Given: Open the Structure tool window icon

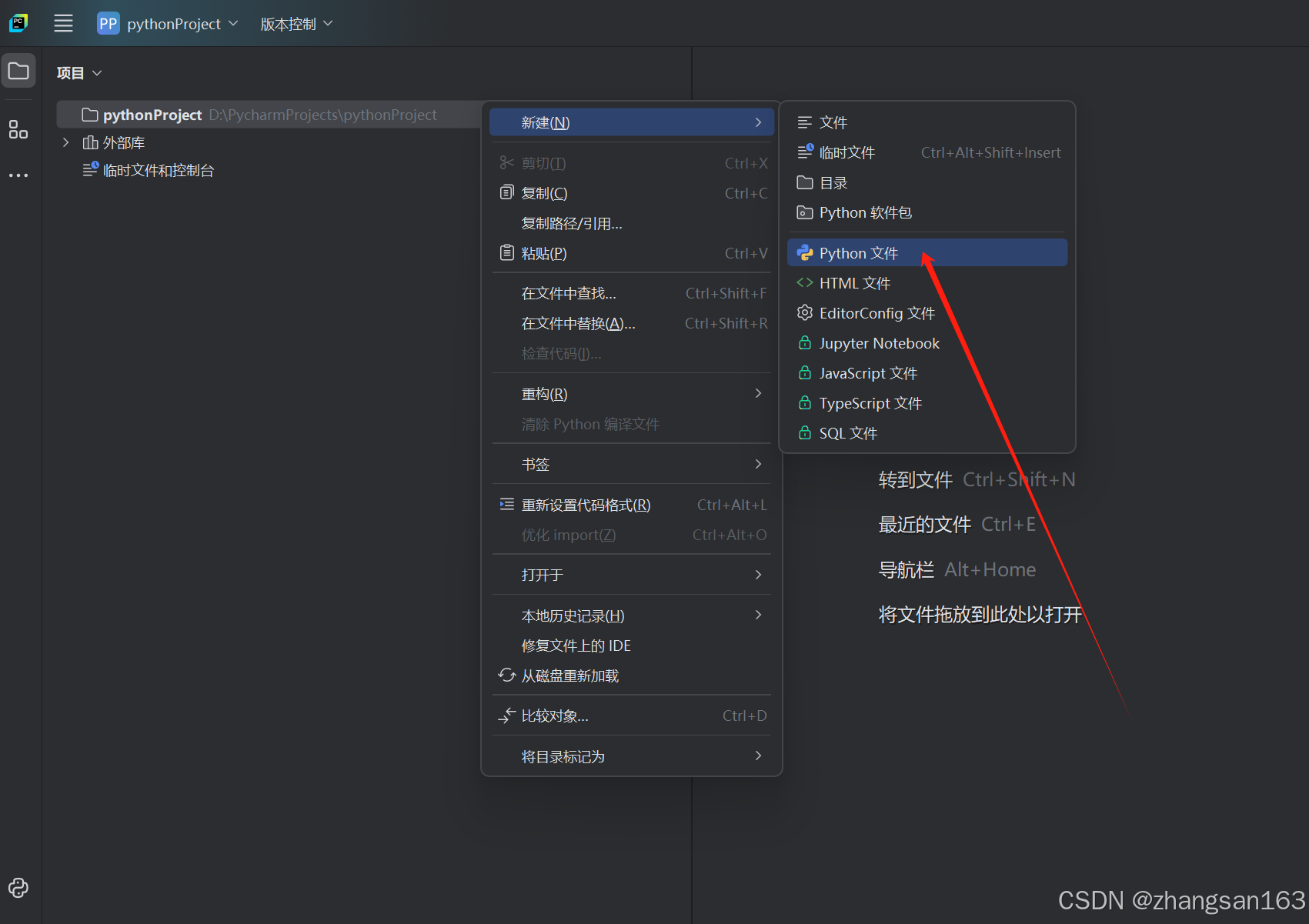Looking at the screenshot, I should [18, 129].
